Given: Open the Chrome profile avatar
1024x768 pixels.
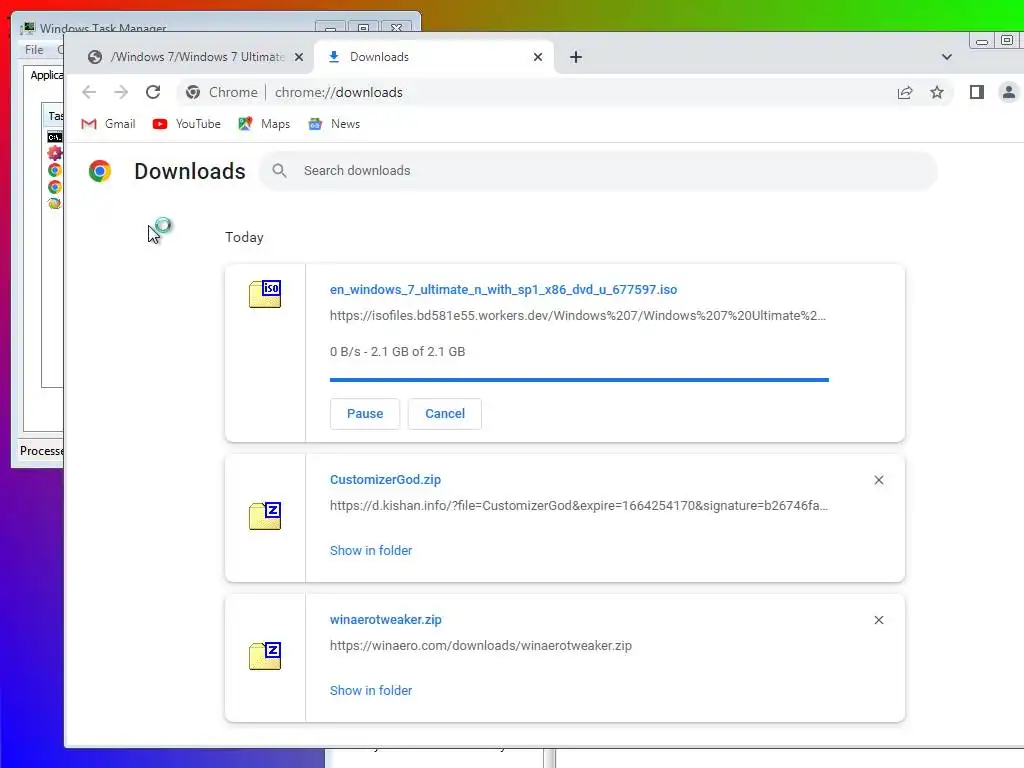Looking at the screenshot, I should tap(1008, 92).
